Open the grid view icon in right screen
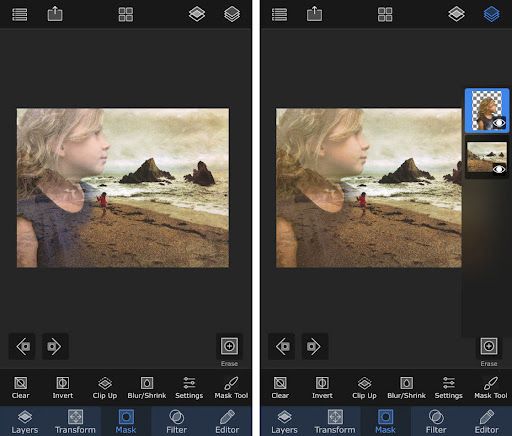 click(385, 14)
